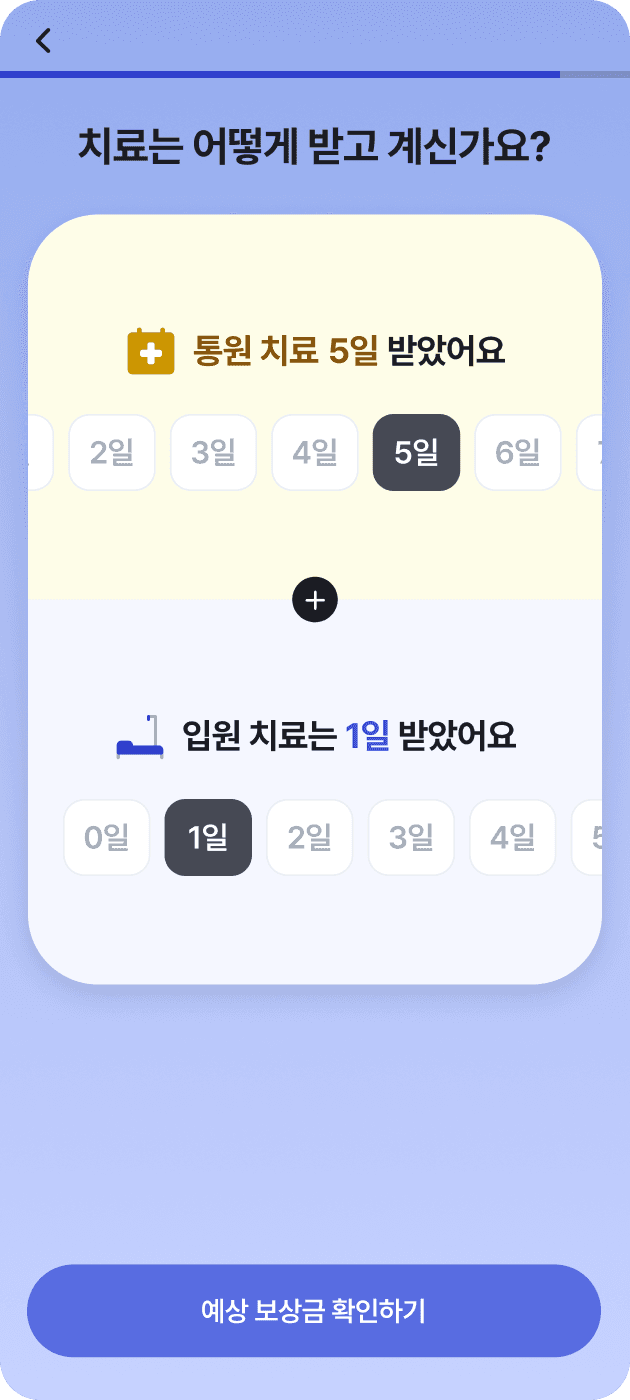
Task: Select 3일 for outpatient treatment
Action: (x=214, y=453)
